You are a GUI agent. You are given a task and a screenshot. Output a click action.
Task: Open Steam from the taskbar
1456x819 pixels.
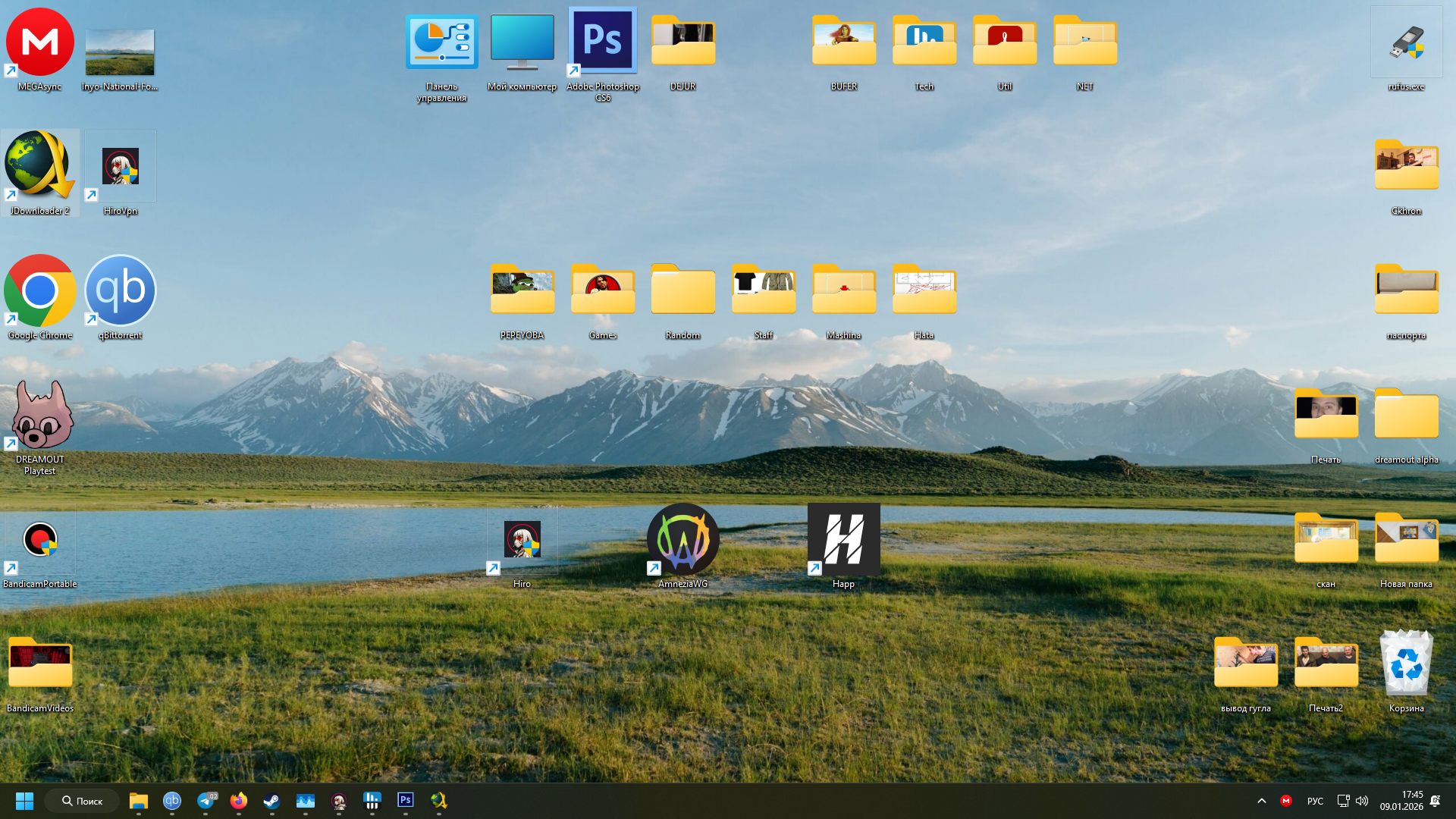(x=271, y=801)
